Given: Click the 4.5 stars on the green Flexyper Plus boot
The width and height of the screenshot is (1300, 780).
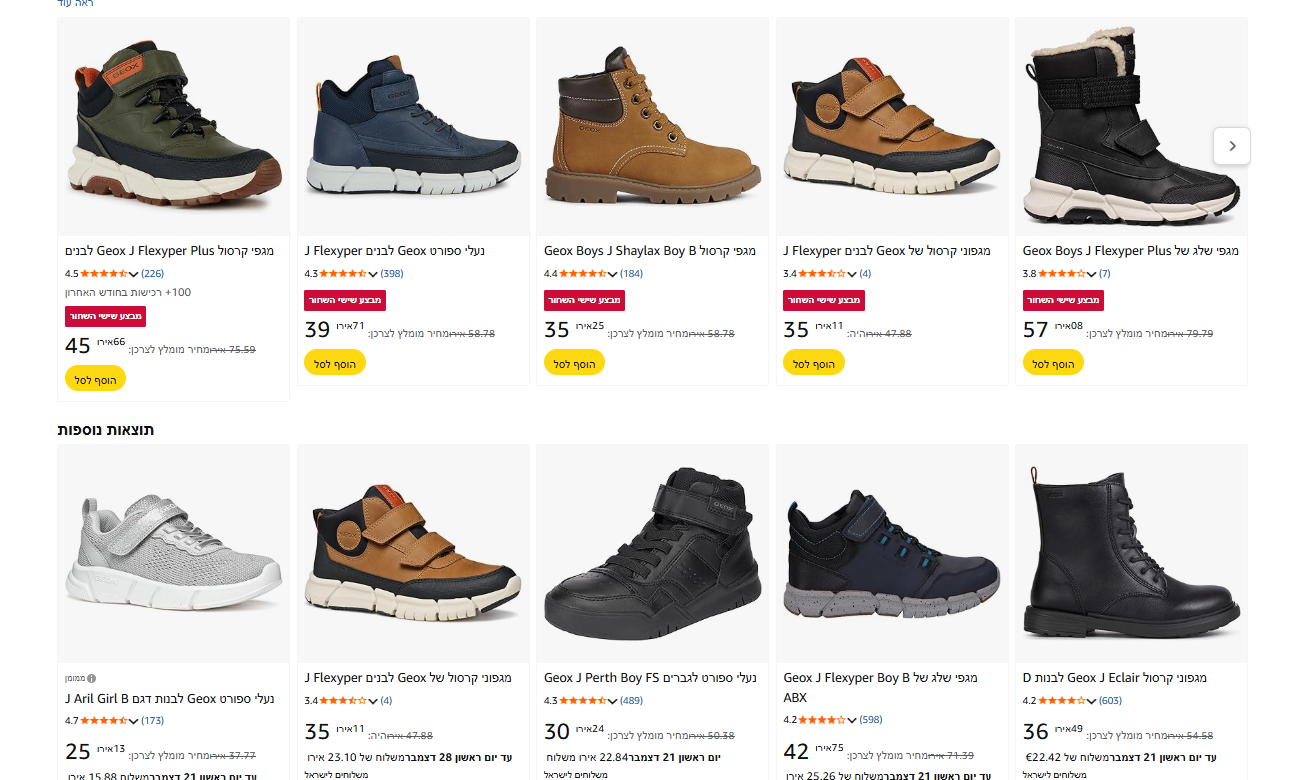Looking at the screenshot, I should [x=104, y=274].
